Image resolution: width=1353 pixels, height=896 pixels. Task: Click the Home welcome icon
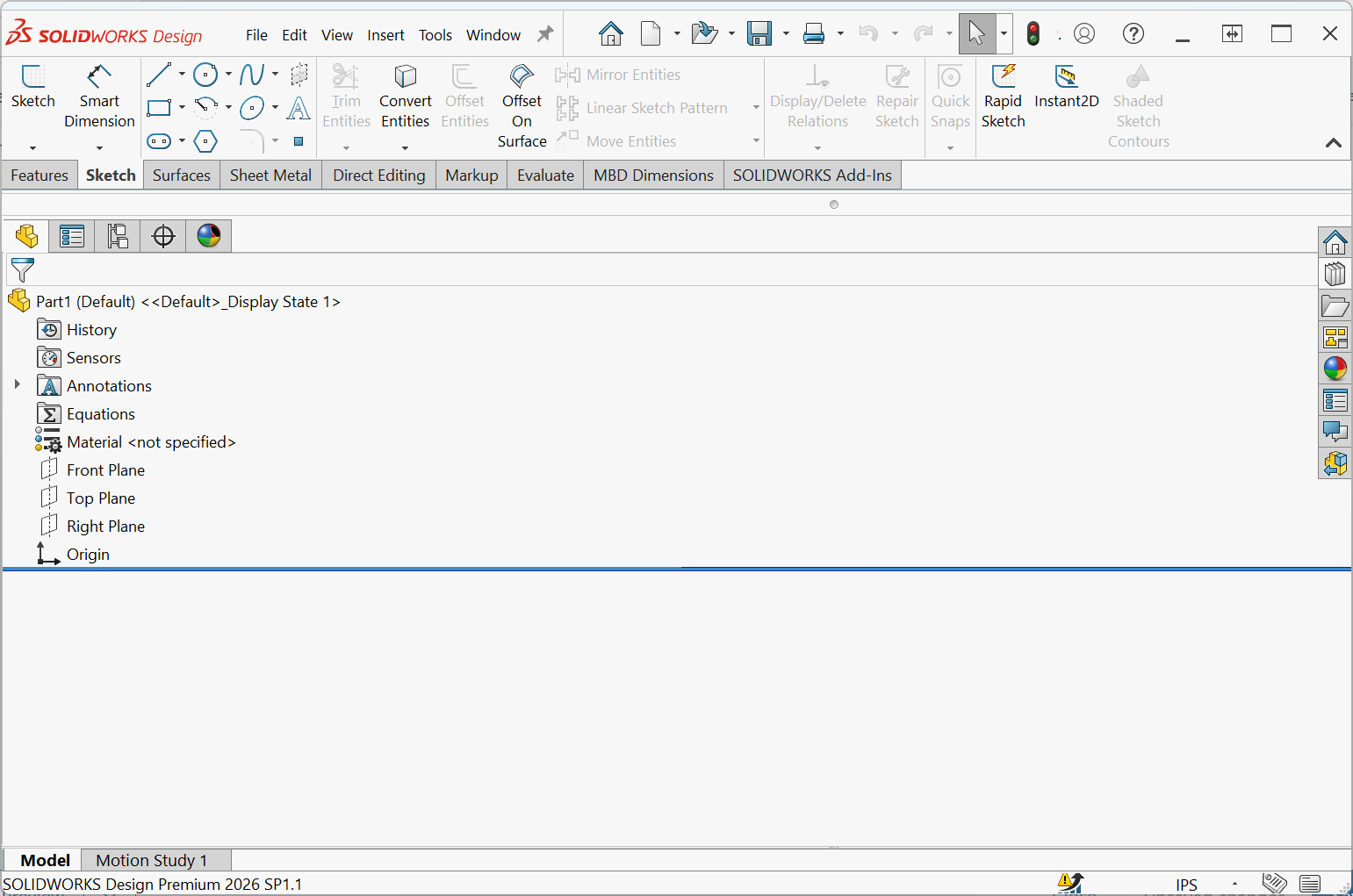coord(611,34)
